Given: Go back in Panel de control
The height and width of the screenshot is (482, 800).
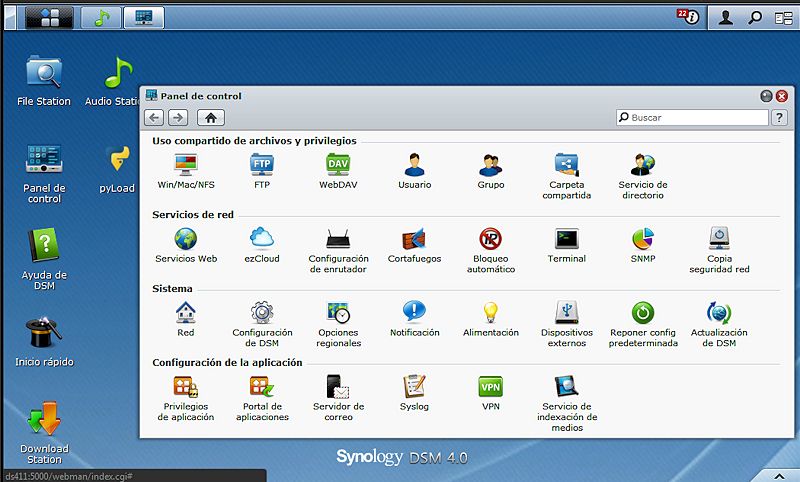Looking at the screenshot, I should 154,118.
